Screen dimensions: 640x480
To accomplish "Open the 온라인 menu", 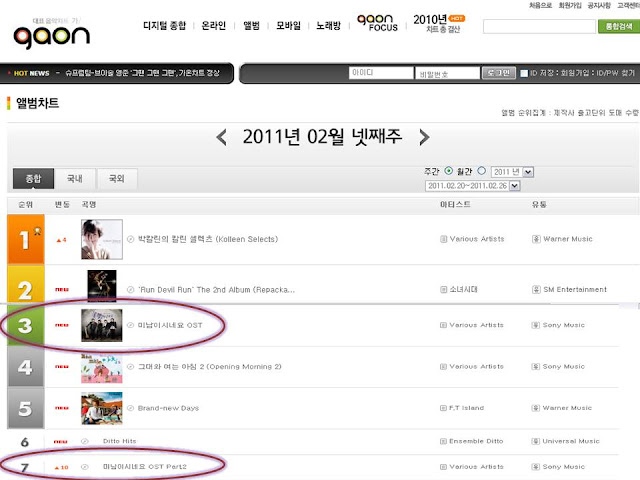I will point(213,26).
